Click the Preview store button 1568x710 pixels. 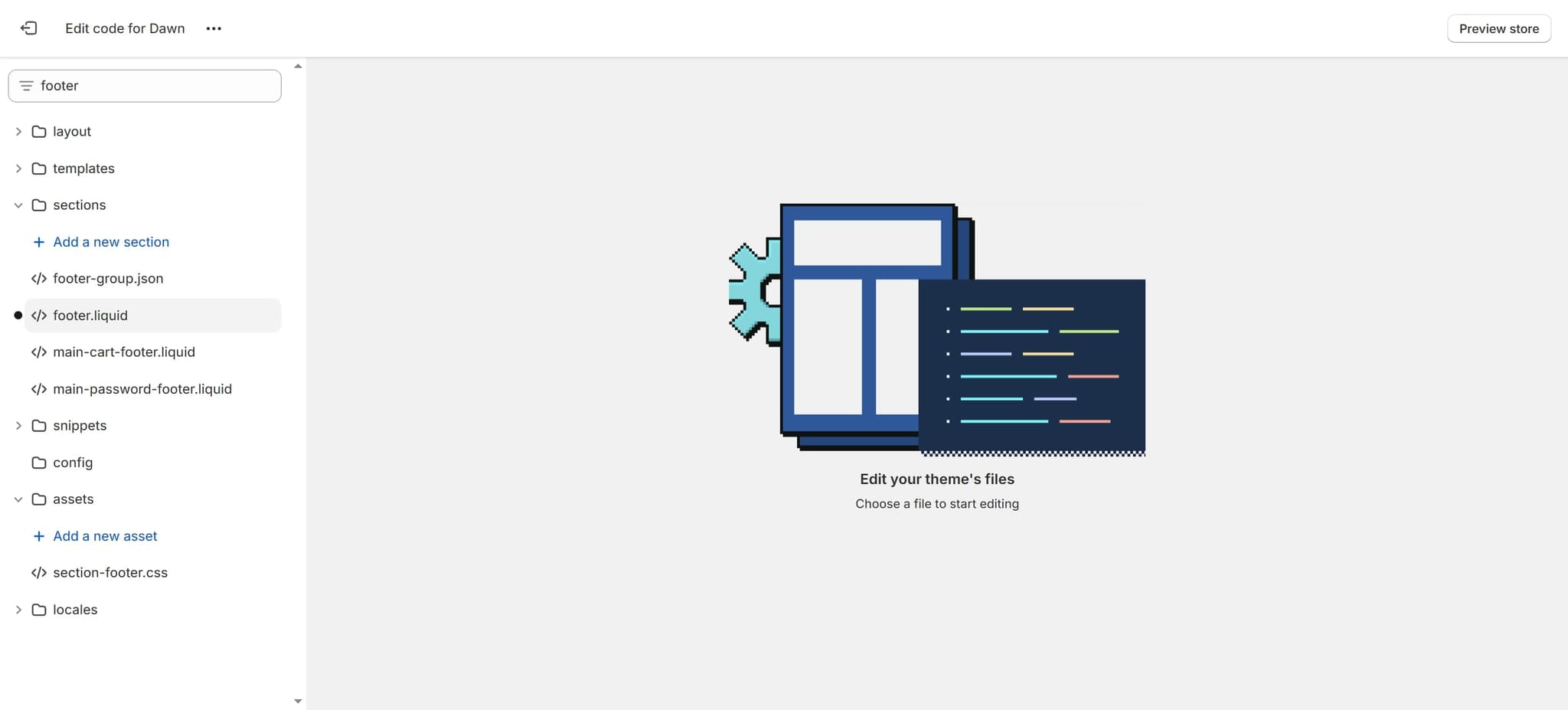coord(1498,28)
